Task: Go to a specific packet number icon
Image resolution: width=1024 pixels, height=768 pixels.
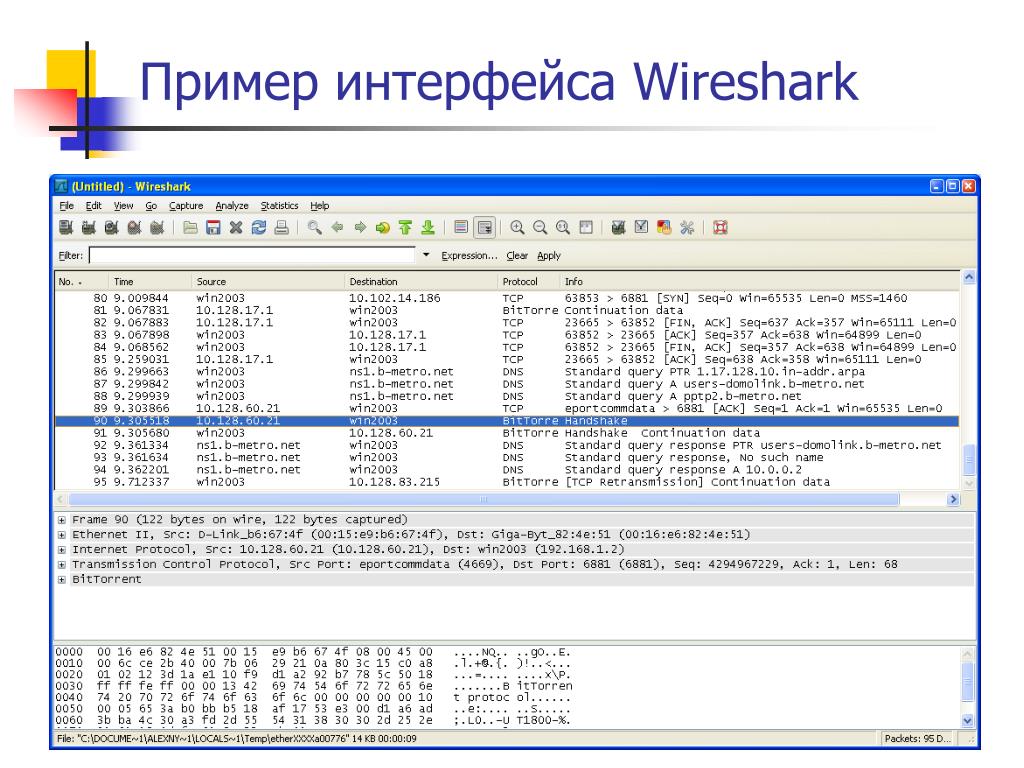Action: tap(383, 227)
